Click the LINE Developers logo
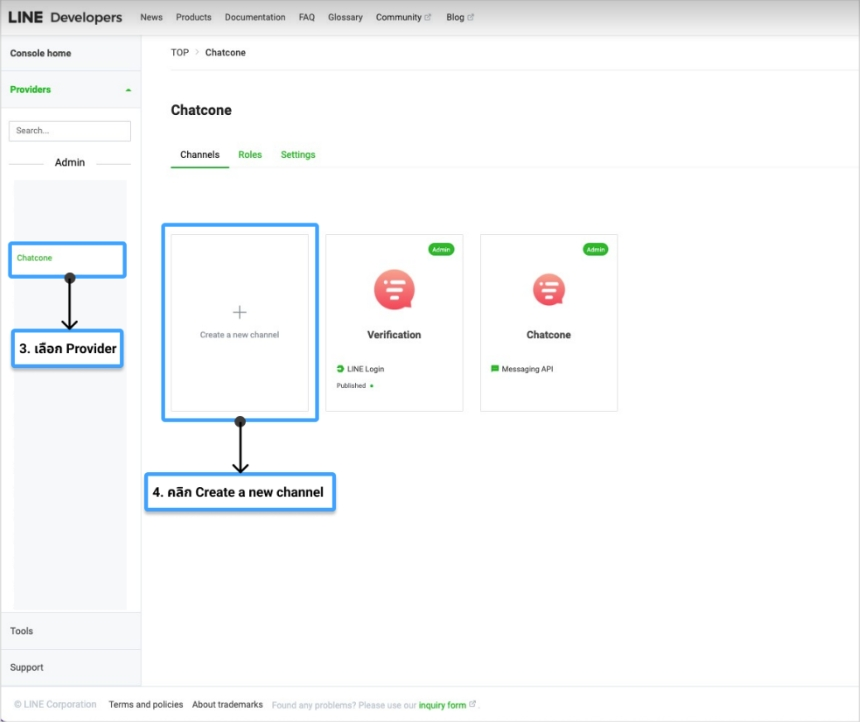Screen dimensions: 860x722 [65, 17]
